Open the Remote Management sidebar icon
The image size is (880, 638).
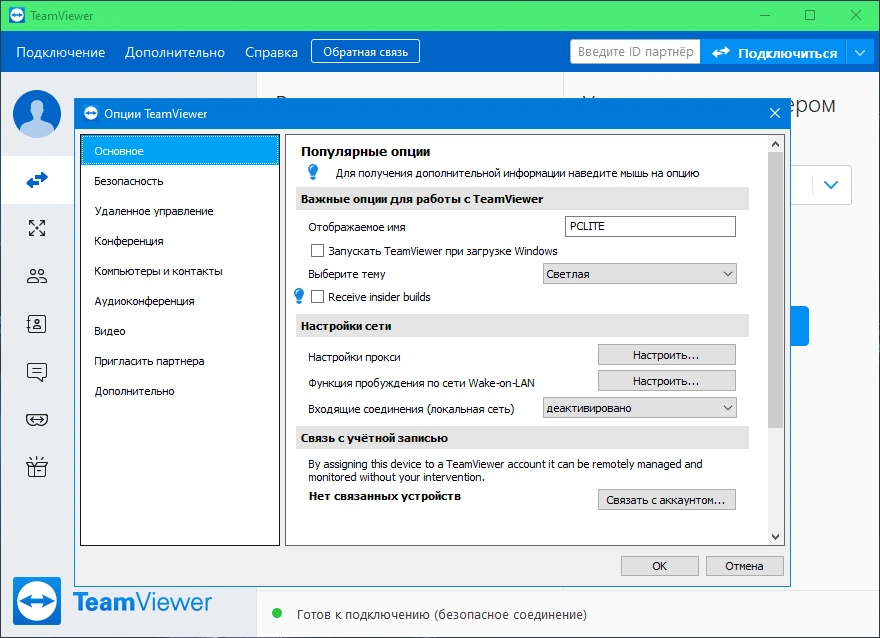[37, 228]
